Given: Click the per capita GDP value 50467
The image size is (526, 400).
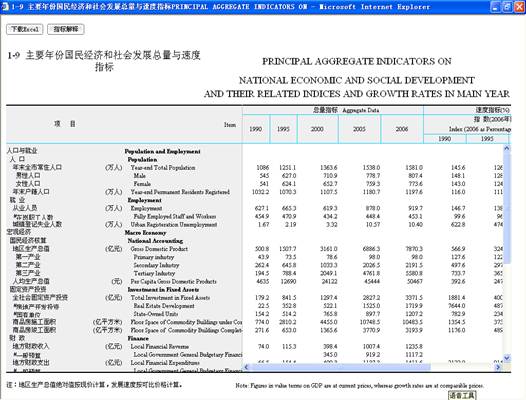Looking at the screenshot, I should coord(415,282).
